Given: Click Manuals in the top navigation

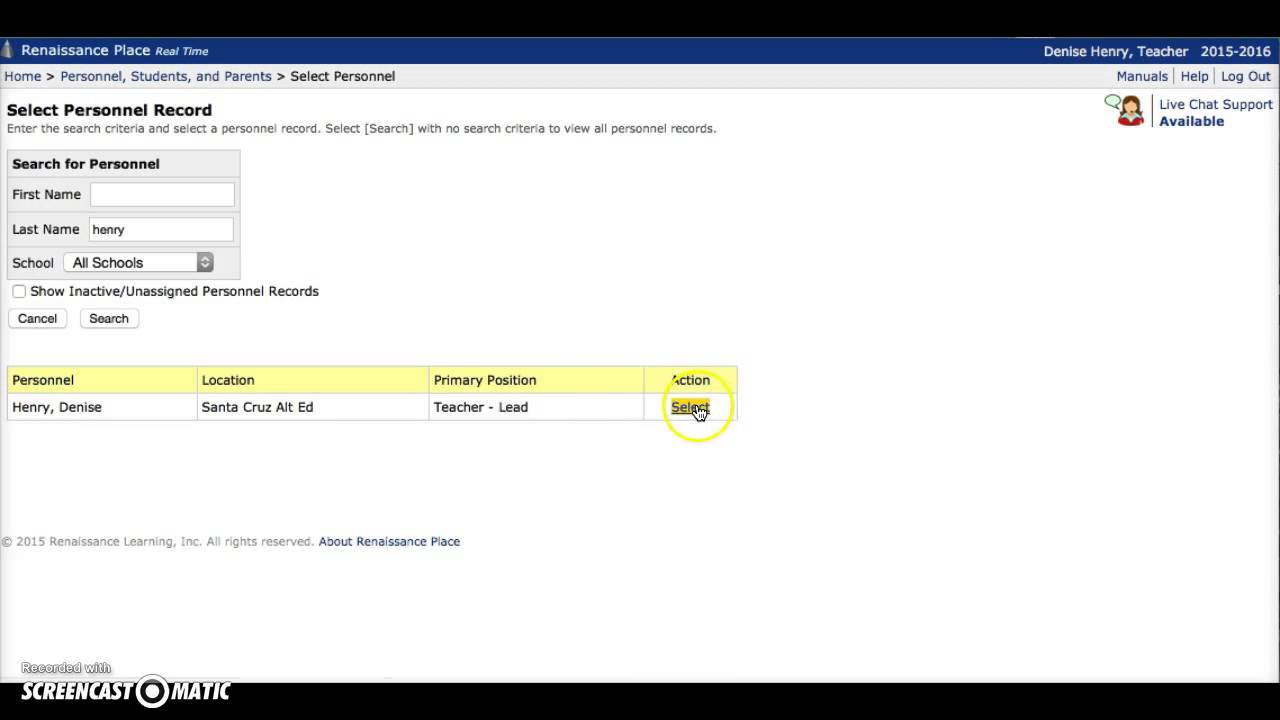Looking at the screenshot, I should (x=1141, y=76).
